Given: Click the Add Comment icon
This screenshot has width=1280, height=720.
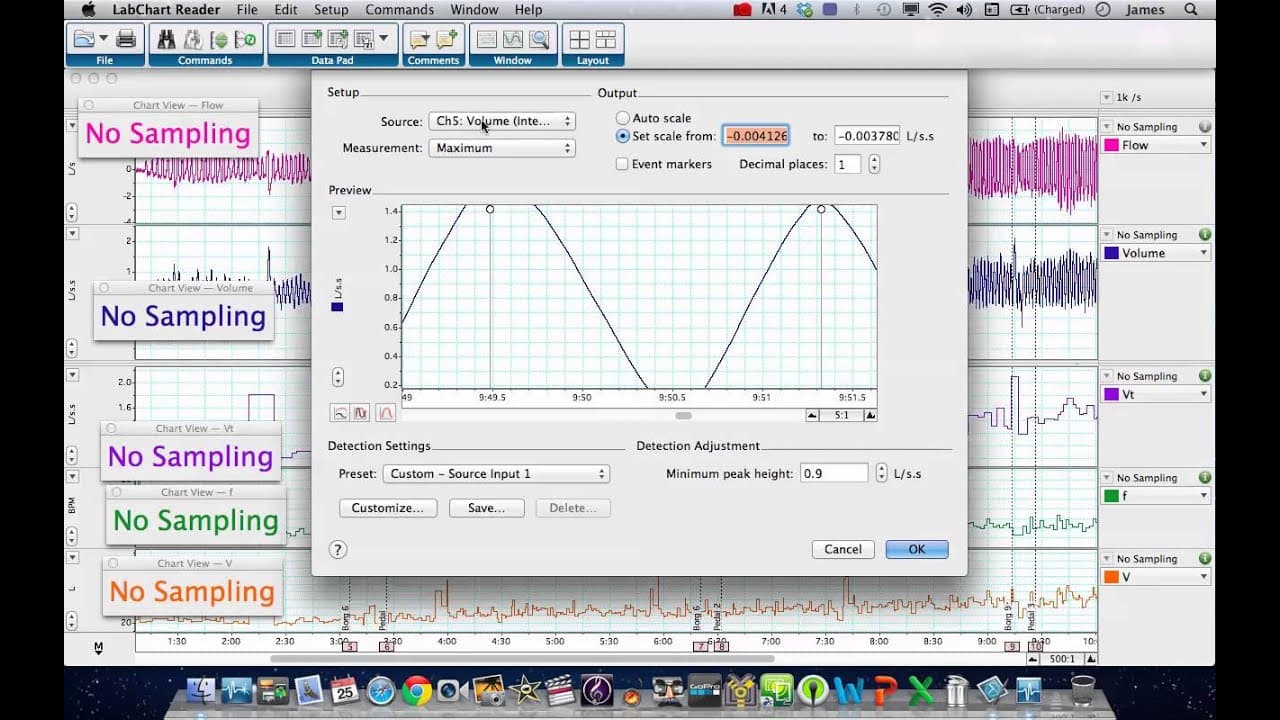Looking at the screenshot, I should coord(447,40).
